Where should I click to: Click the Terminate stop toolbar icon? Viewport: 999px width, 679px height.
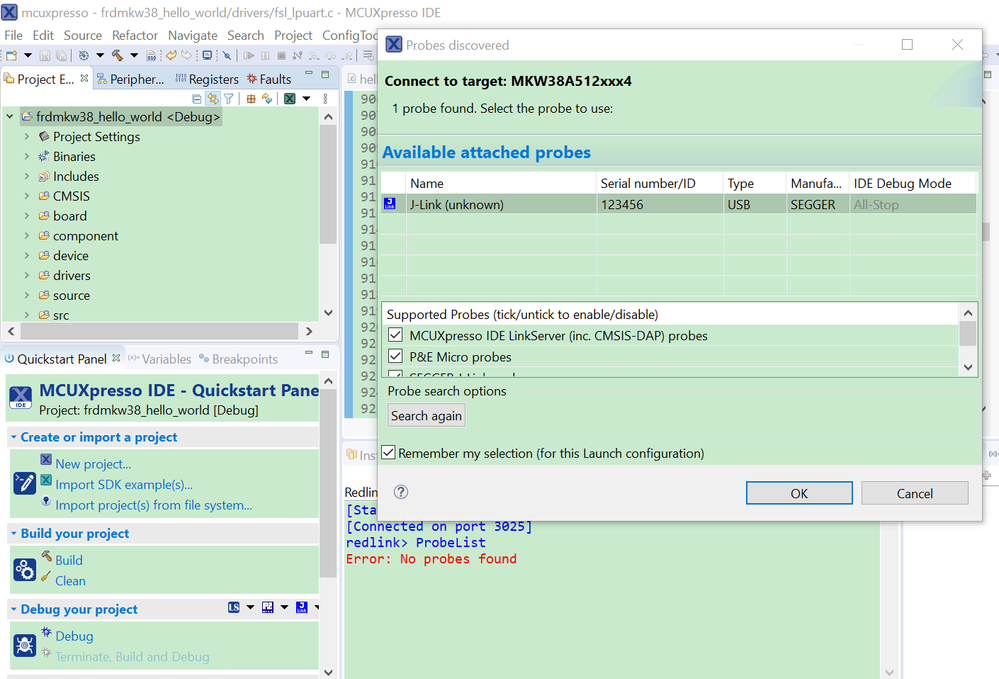pyautogui.click(x=282, y=55)
